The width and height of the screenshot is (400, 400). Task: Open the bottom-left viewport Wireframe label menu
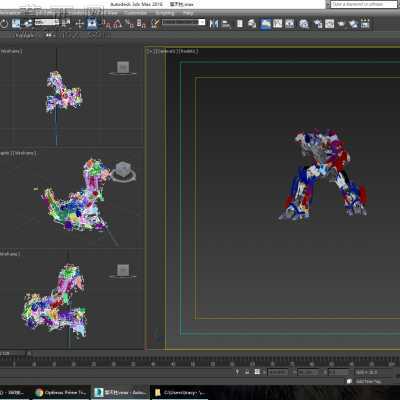pos(10,254)
